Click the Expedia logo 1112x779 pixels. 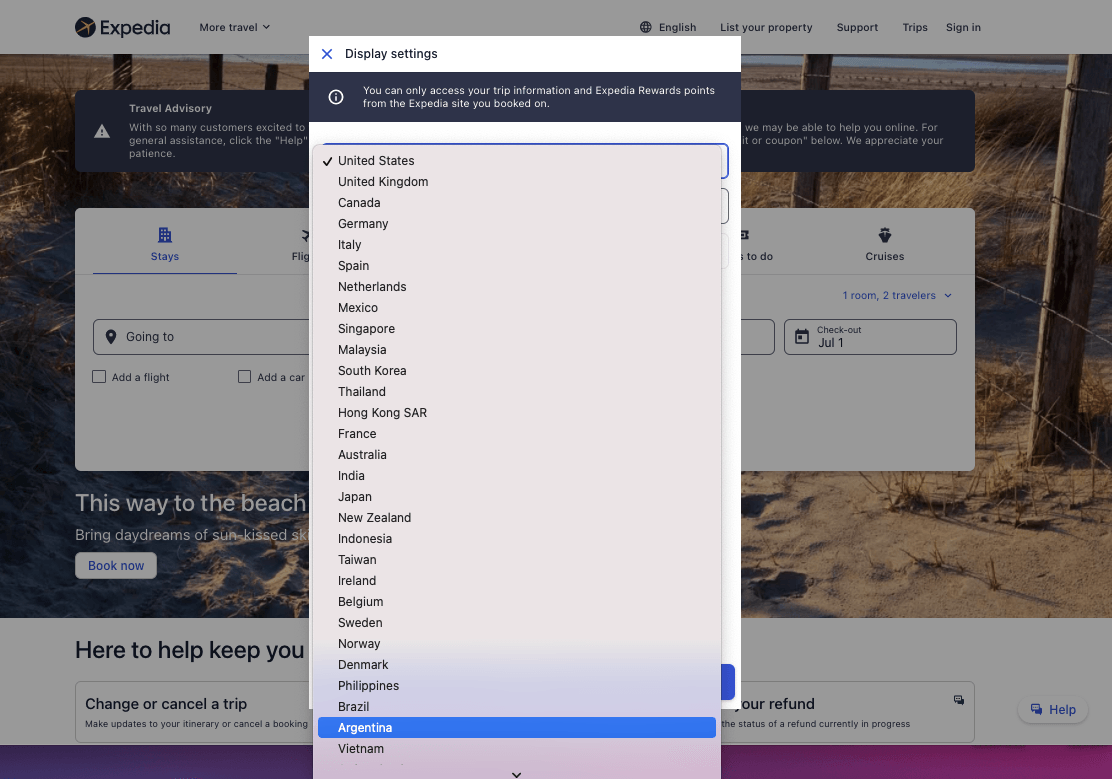(x=122, y=27)
